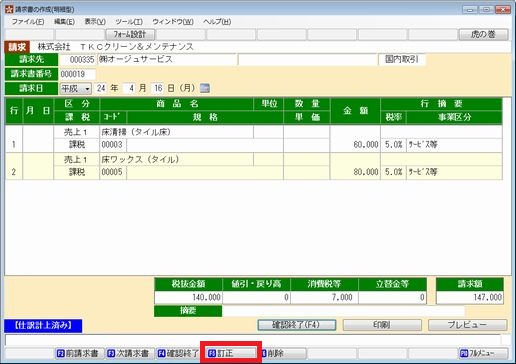Click the 摘要 input field

pyautogui.click(x=343, y=311)
